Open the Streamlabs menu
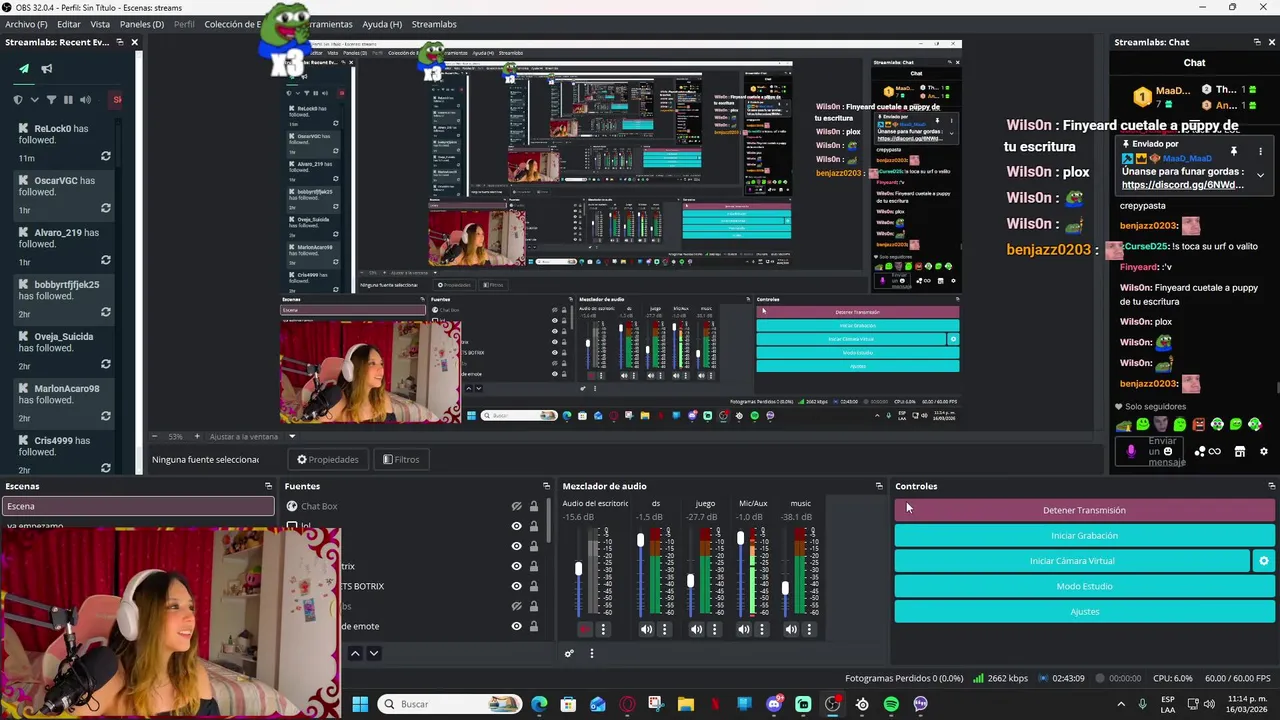Screen dimensions: 1280x720 click(434, 24)
